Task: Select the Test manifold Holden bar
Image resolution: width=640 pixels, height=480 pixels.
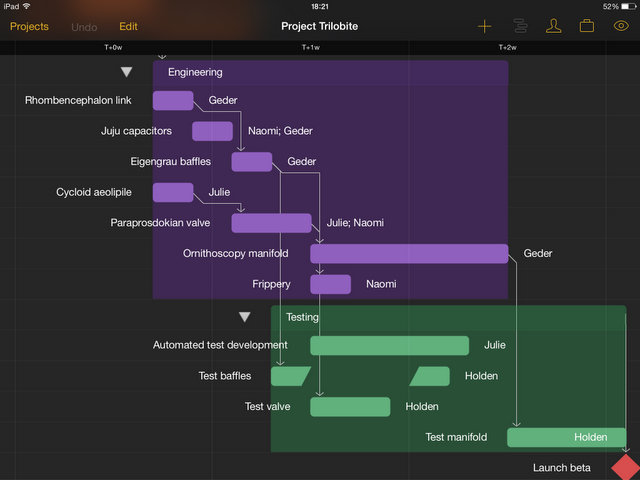Action: click(567, 437)
